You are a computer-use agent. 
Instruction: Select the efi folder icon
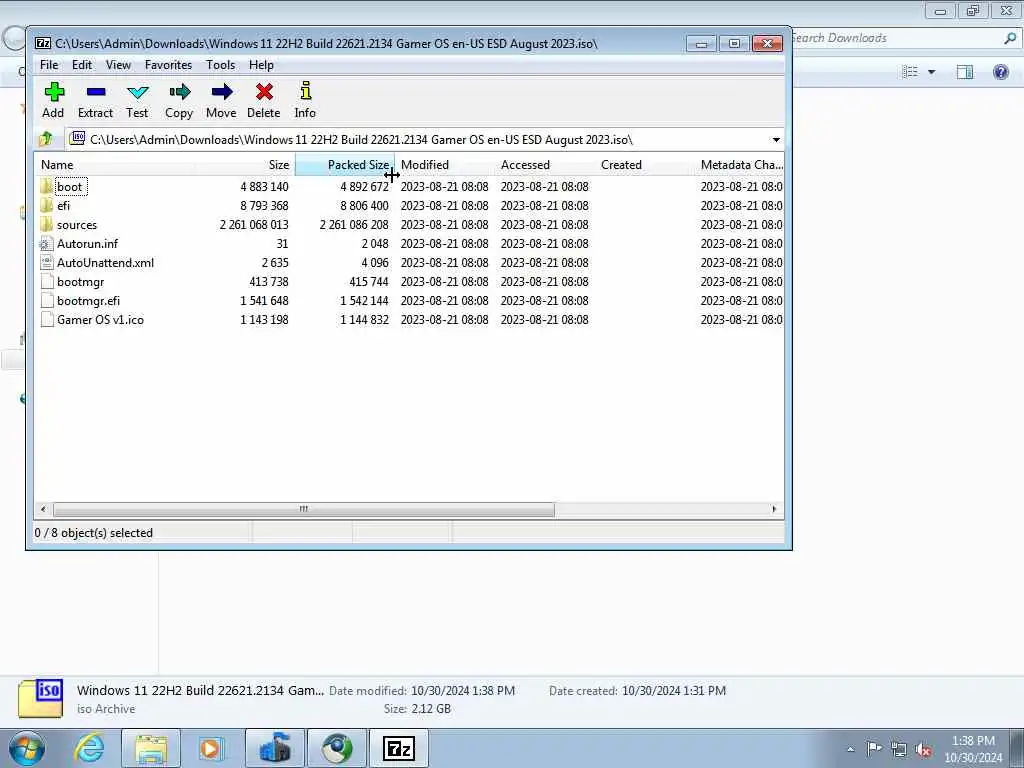click(46, 206)
